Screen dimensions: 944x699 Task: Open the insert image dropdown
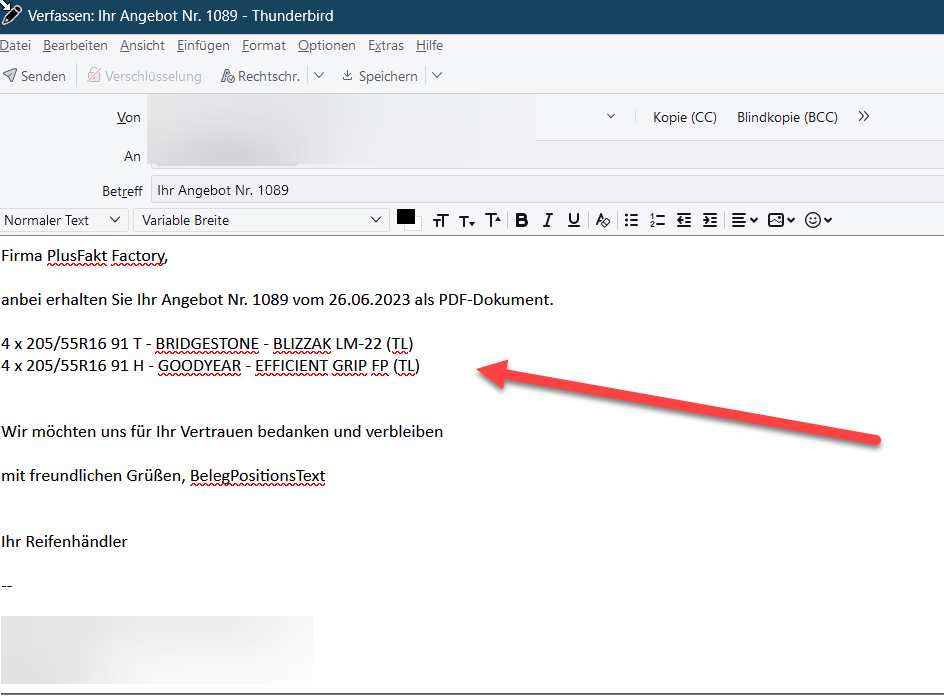click(781, 220)
